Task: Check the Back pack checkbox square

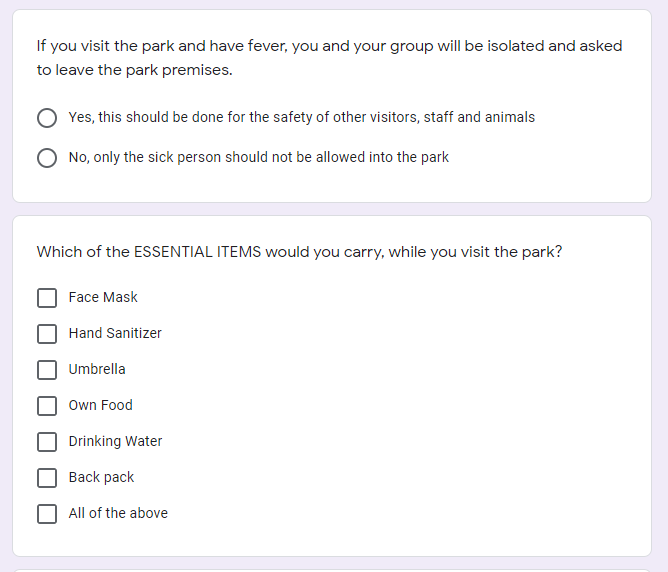Action: (47, 478)
